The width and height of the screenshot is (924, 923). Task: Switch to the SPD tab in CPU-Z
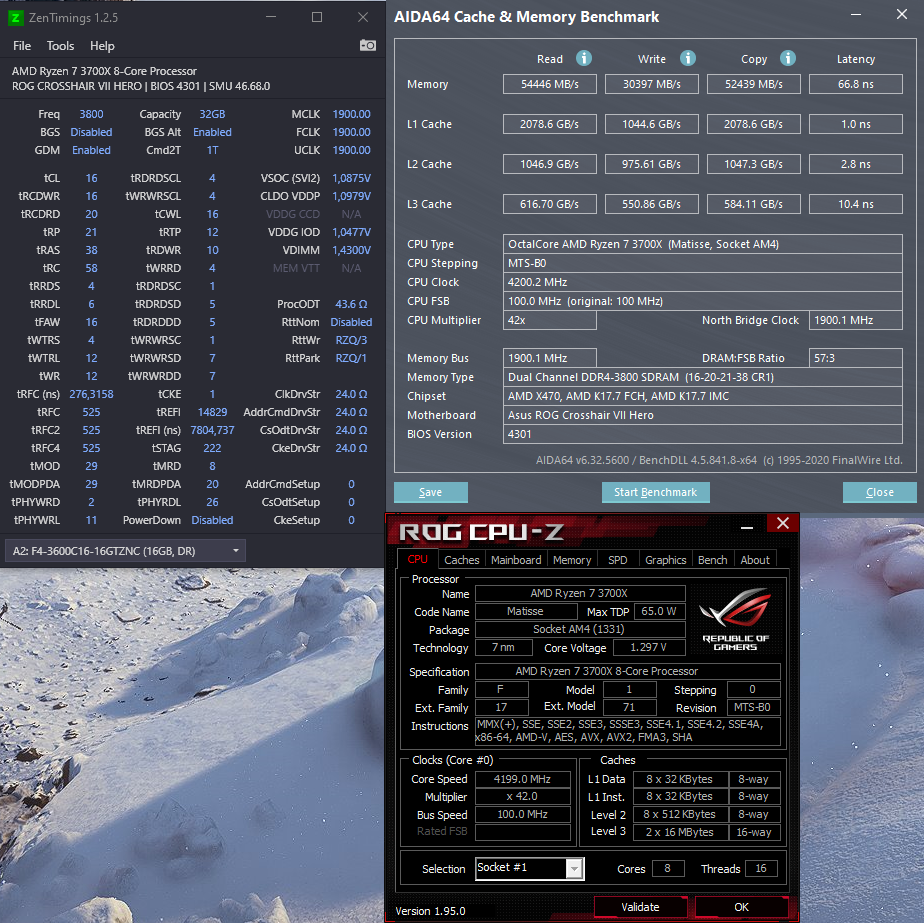click(618, 560)
